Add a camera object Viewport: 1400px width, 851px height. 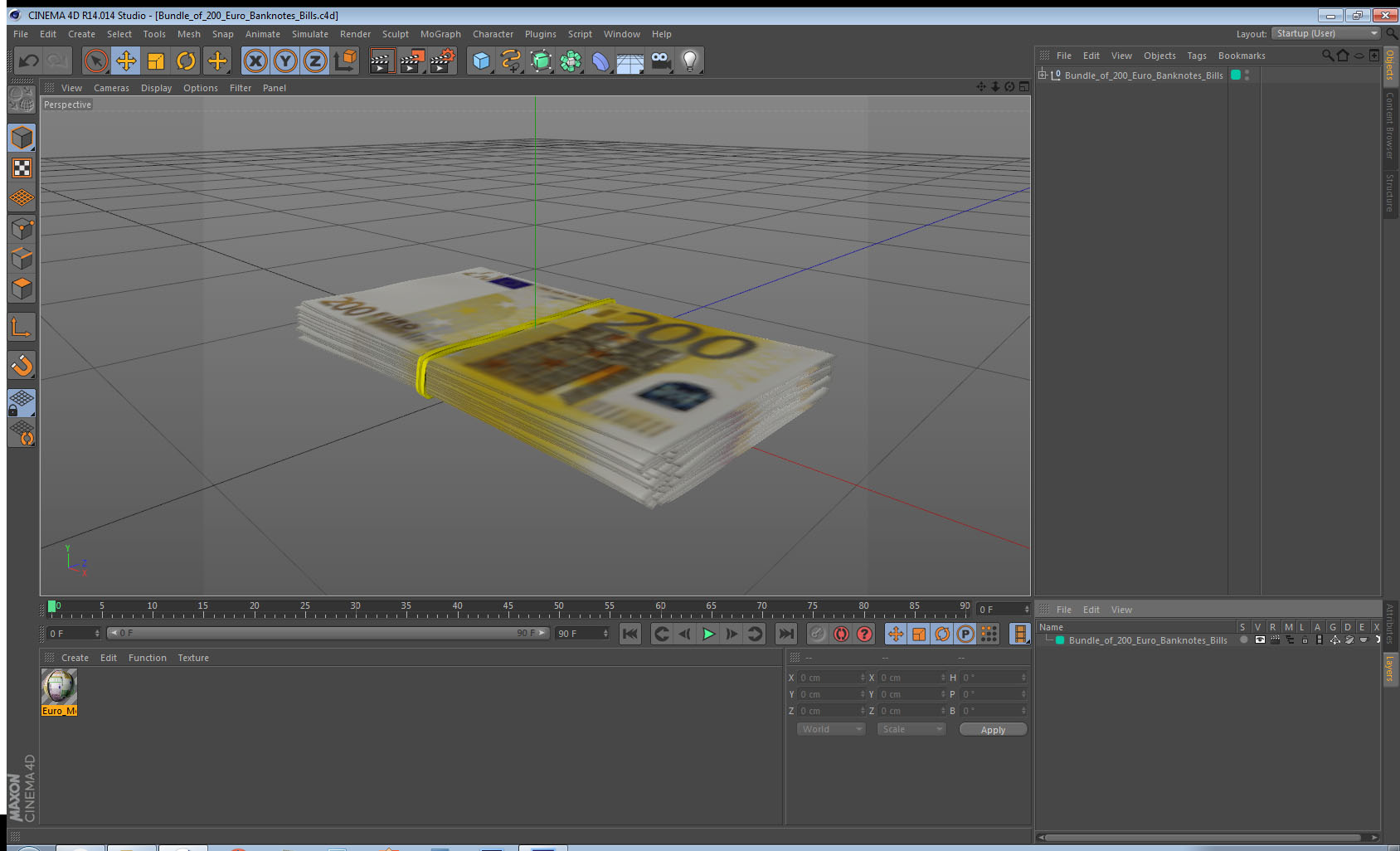click(x=660, y=61)
